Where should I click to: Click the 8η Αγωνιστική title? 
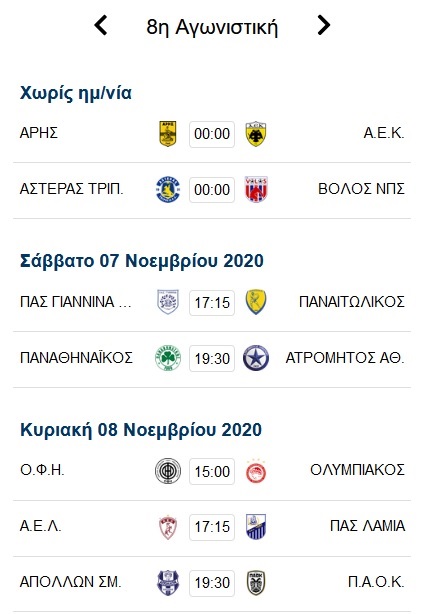pos(212,27)
